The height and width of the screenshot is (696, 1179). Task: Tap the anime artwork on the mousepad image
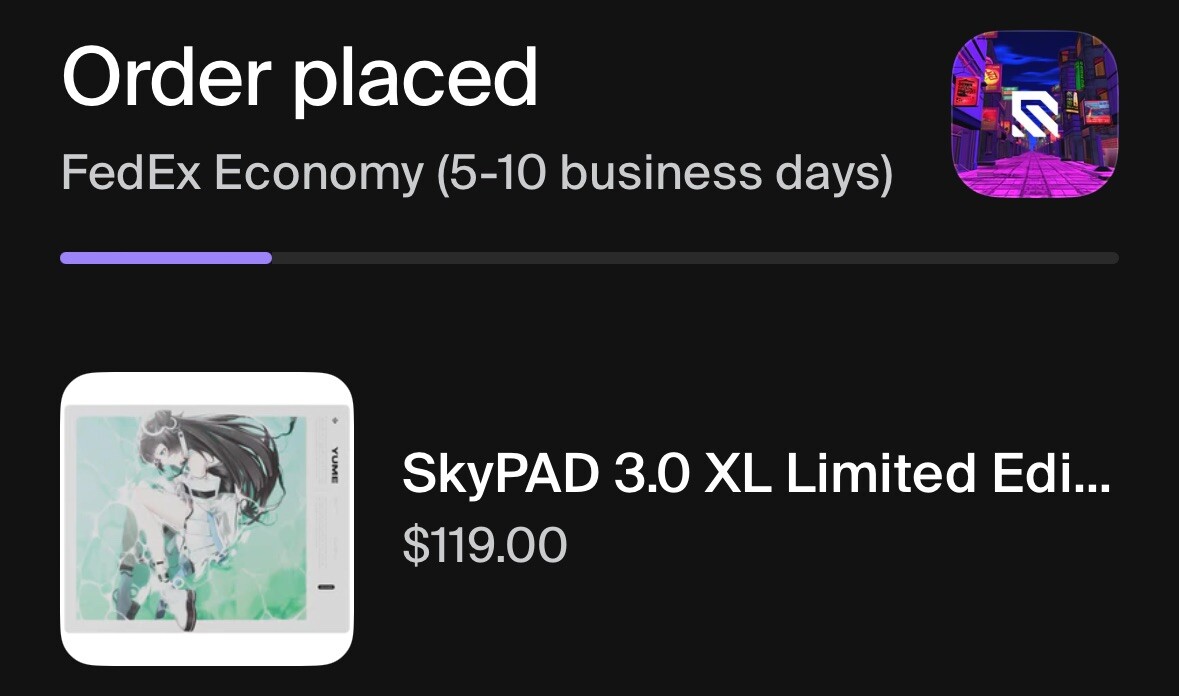coord(190,510)
